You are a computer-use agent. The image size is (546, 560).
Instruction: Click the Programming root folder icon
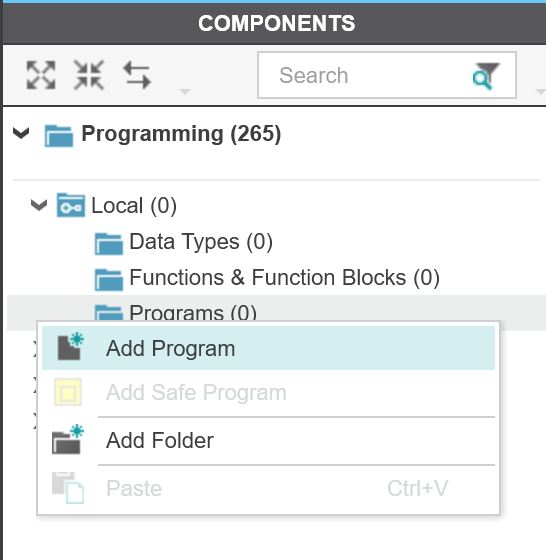tap(59, 135)
